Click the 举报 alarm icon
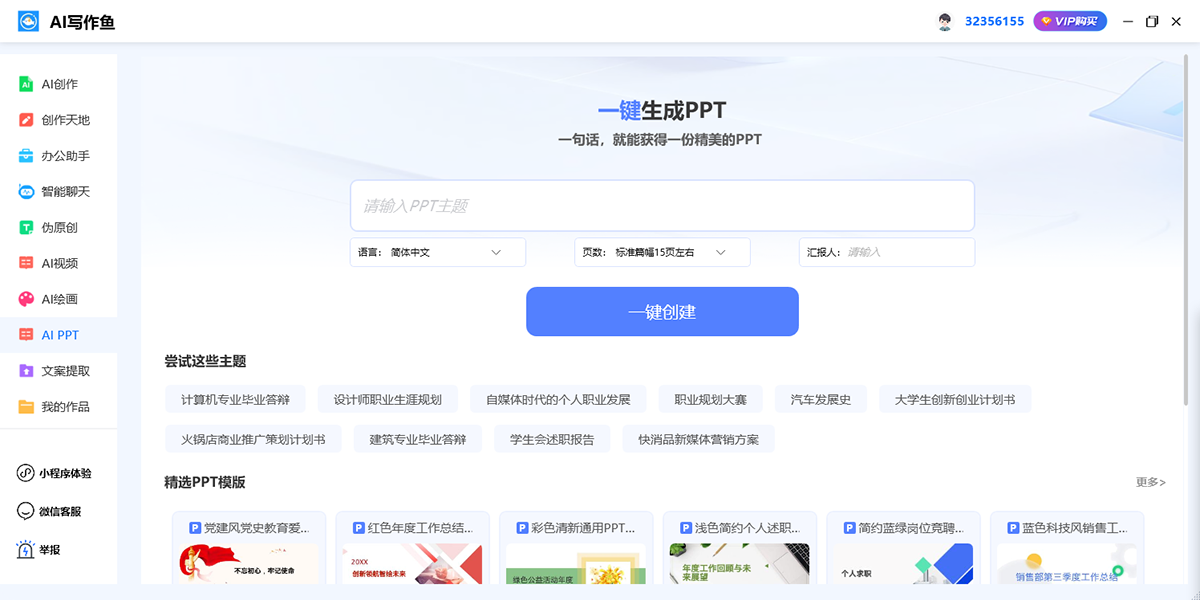The image size is (1200, 600). (25, 550)
